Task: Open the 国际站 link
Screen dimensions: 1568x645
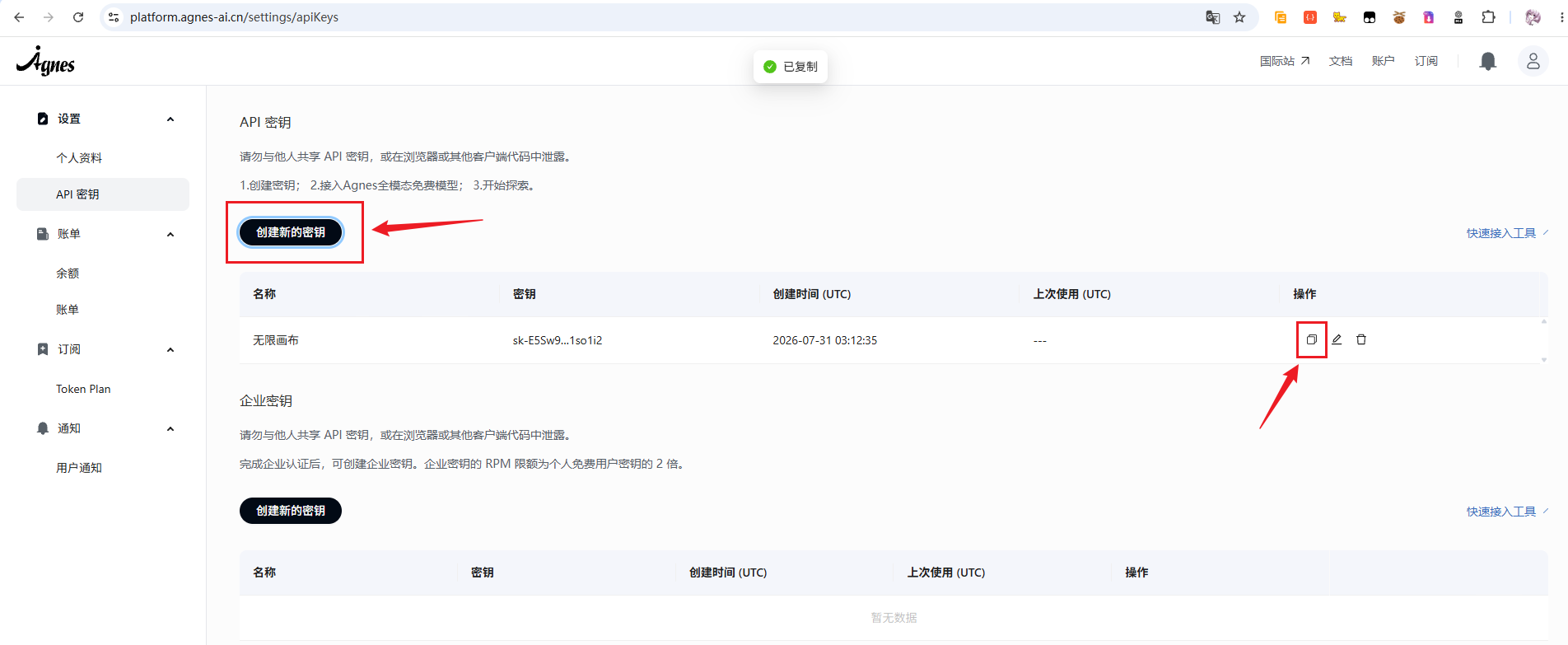Action: (1285, 61)
